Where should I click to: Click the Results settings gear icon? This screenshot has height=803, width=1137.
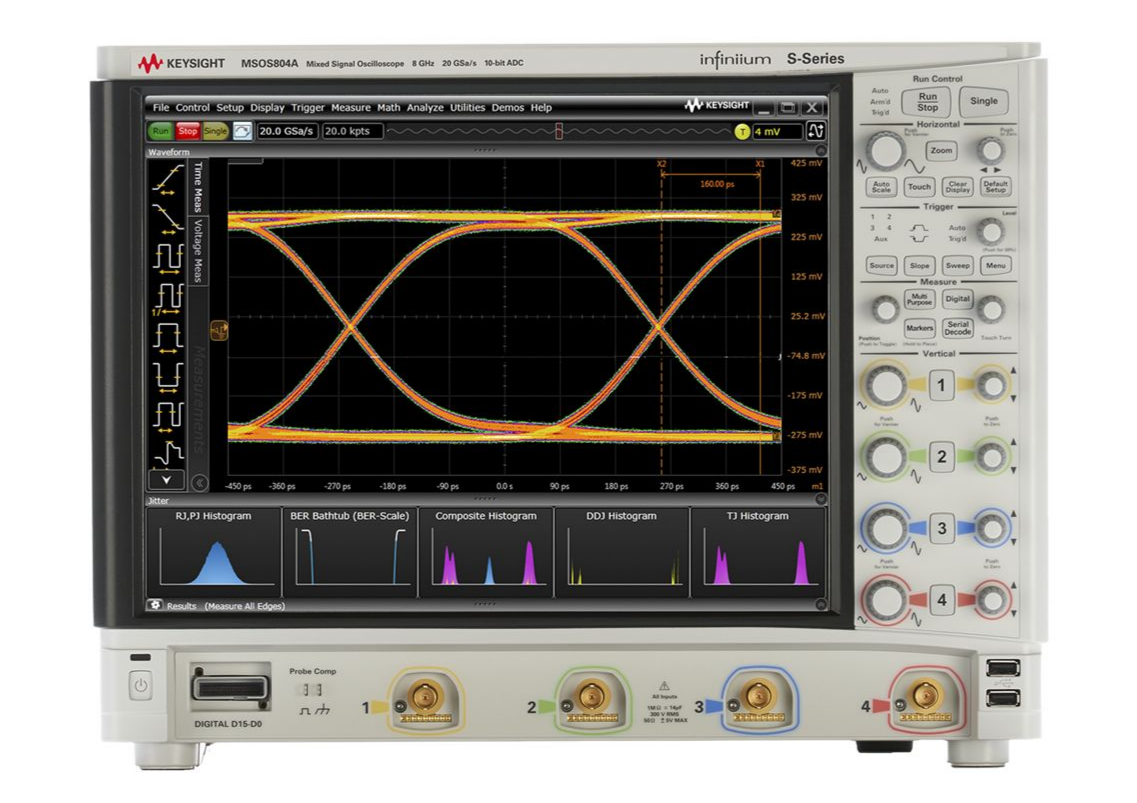(x=155, y=605)
